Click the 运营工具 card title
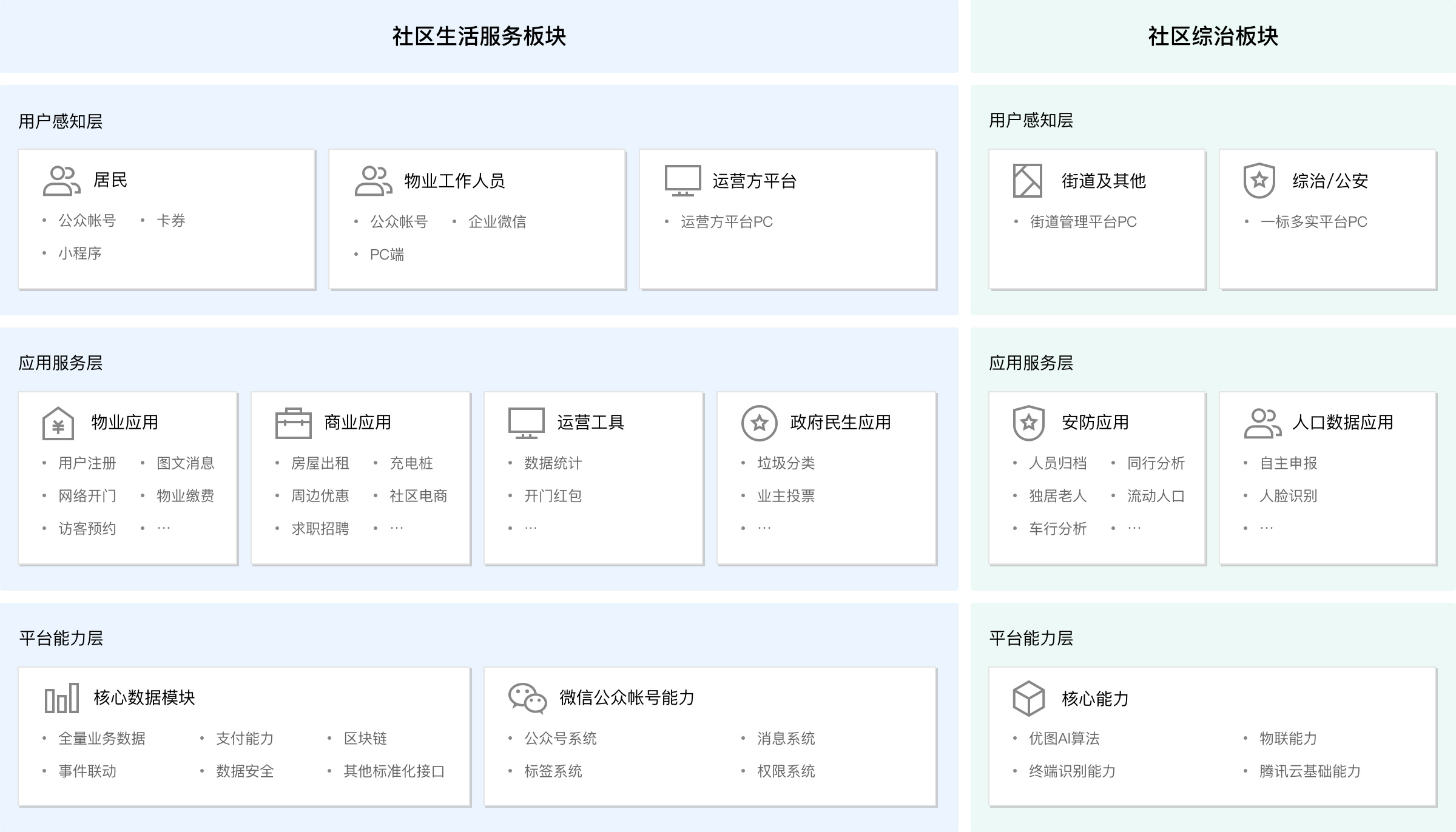 [590, 423]
